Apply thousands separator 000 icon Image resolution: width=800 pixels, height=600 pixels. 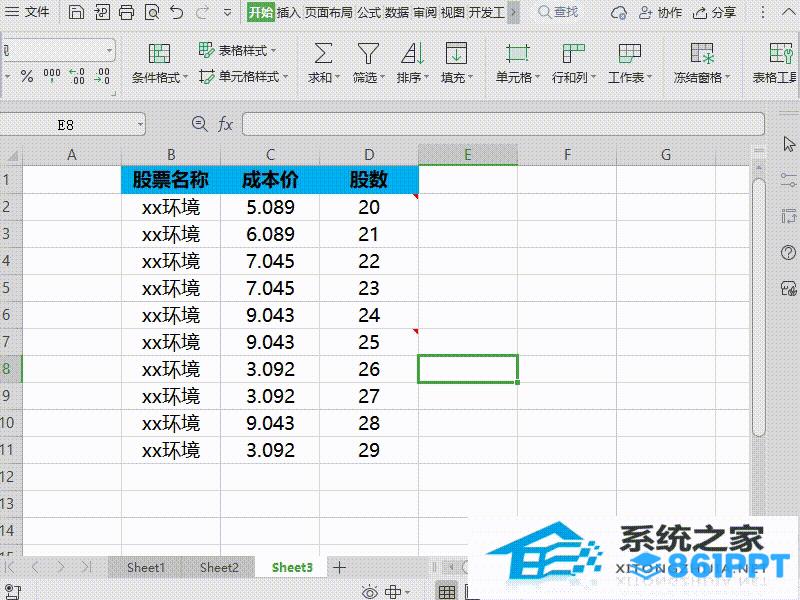pyautogui.click(x=52, y=76)
